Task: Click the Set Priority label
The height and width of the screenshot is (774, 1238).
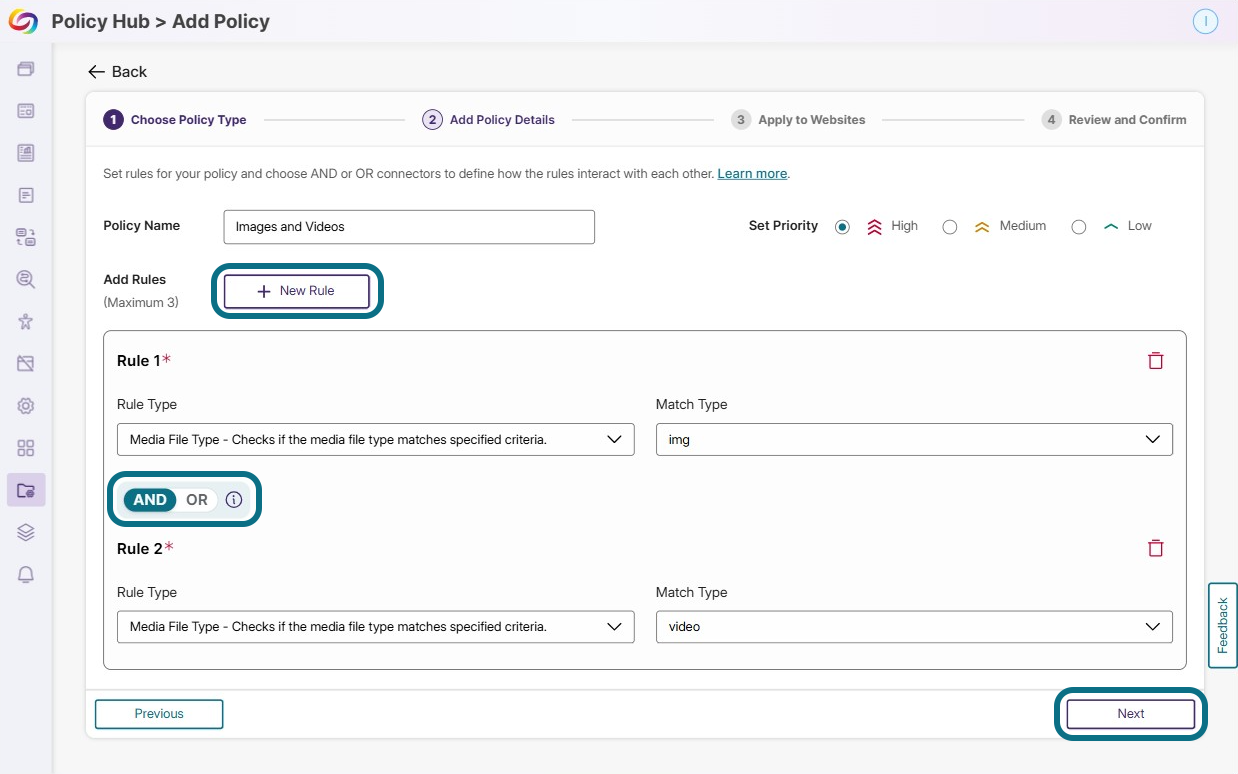Action: click(783, 226)
